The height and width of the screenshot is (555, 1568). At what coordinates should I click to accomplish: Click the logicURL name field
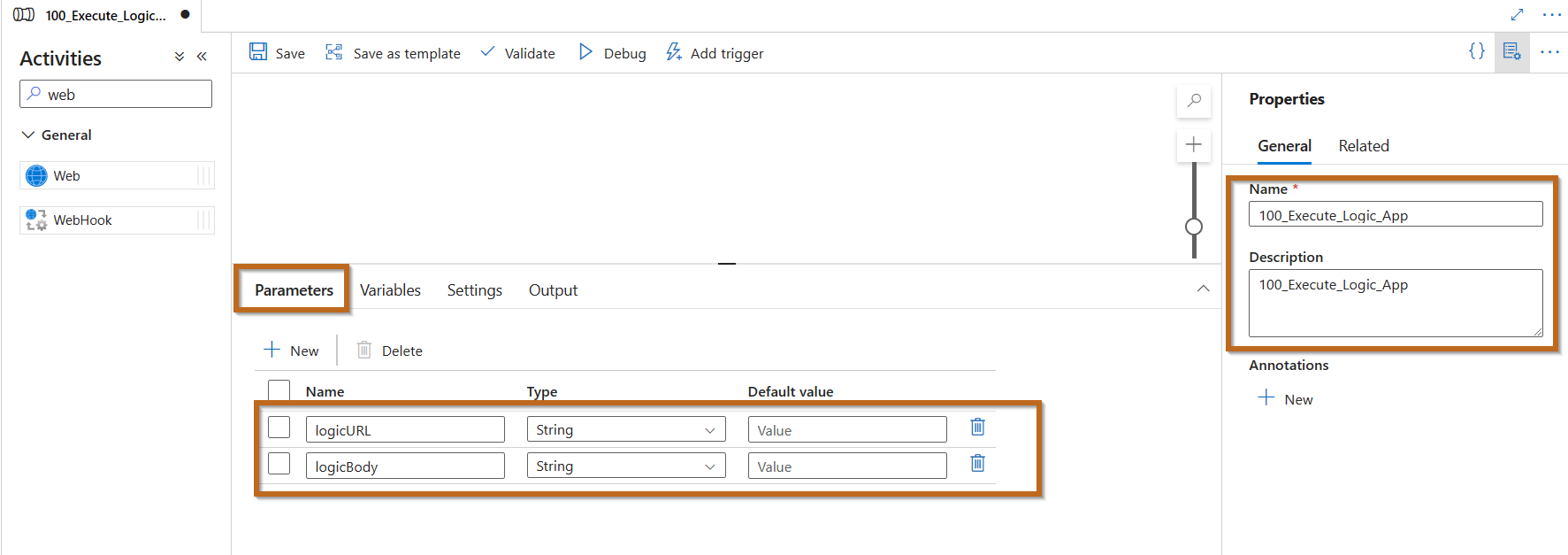click(405, 429)
